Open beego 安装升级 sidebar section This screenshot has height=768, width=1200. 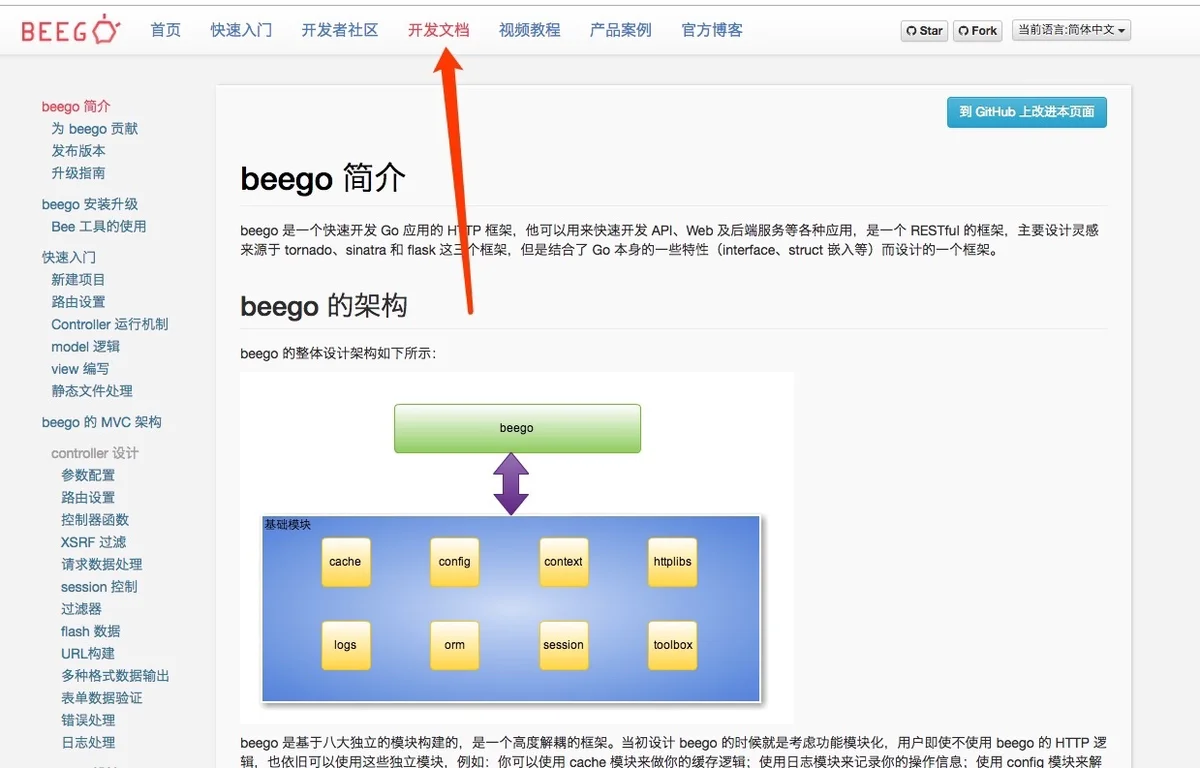[90, 204]
